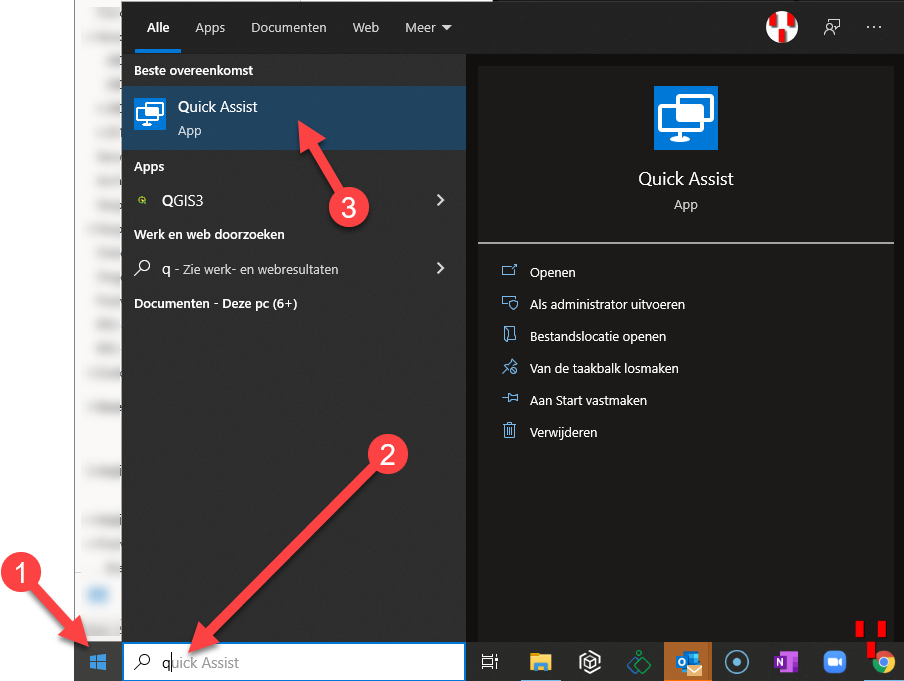
Task: Open the Meer dropdown filter
Action: (x=428, y=27)
